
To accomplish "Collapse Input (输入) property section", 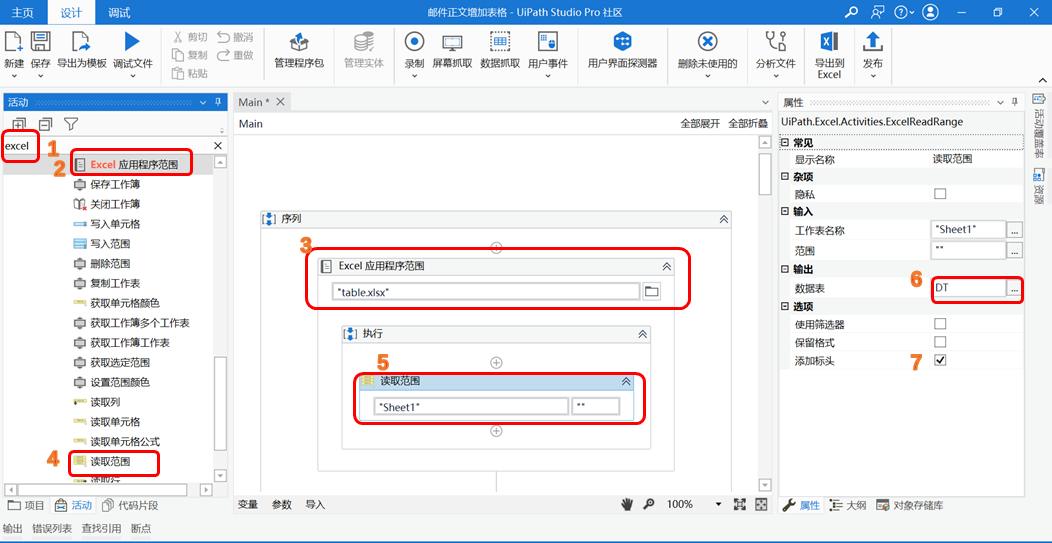I will tap(786, 211).
